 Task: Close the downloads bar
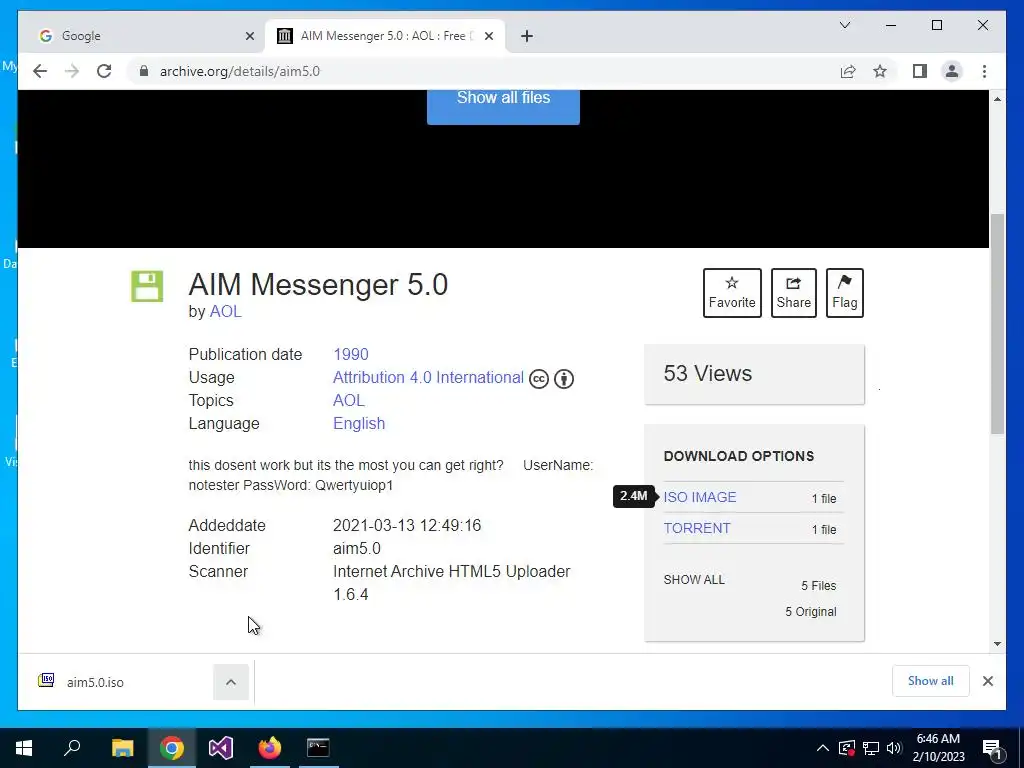tap(987, 681)
